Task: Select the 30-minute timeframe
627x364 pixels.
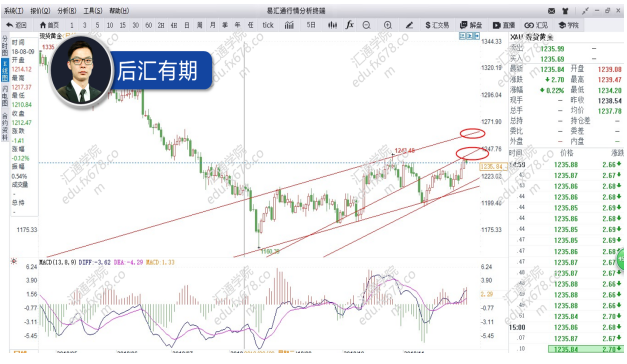Action: [136, 25]
